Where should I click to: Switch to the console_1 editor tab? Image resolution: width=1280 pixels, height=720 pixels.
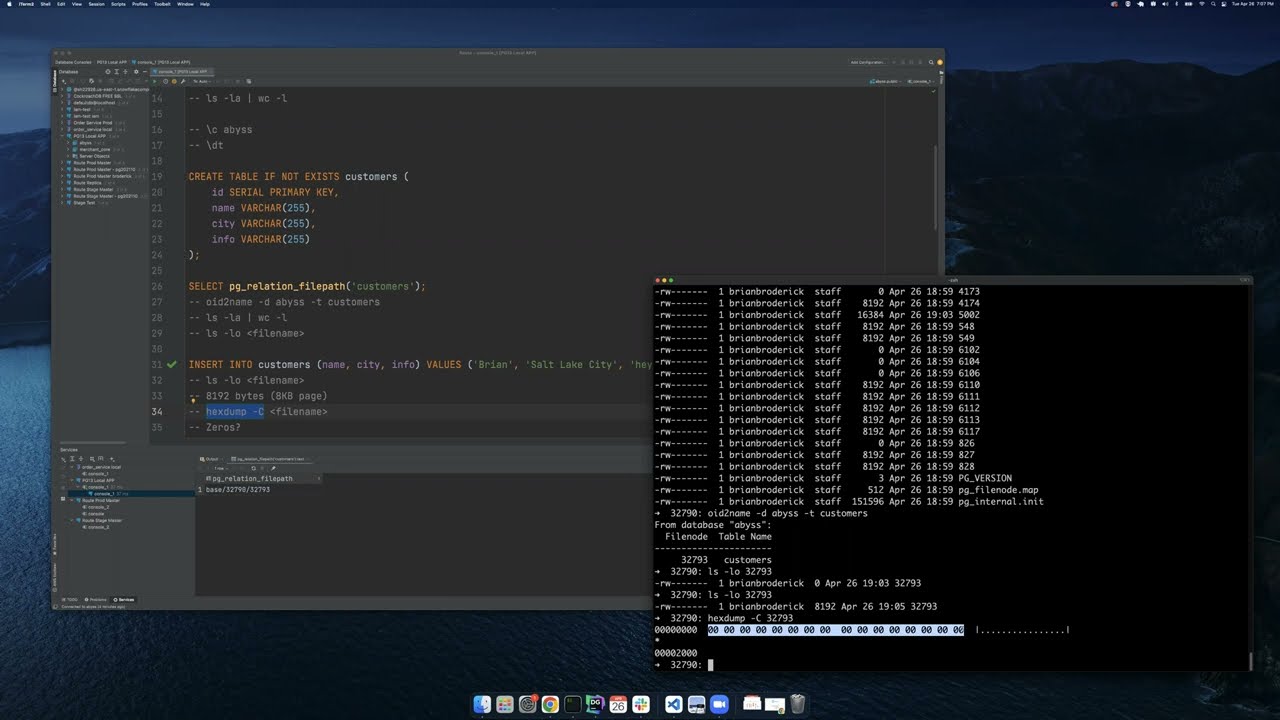pos(181,72)
